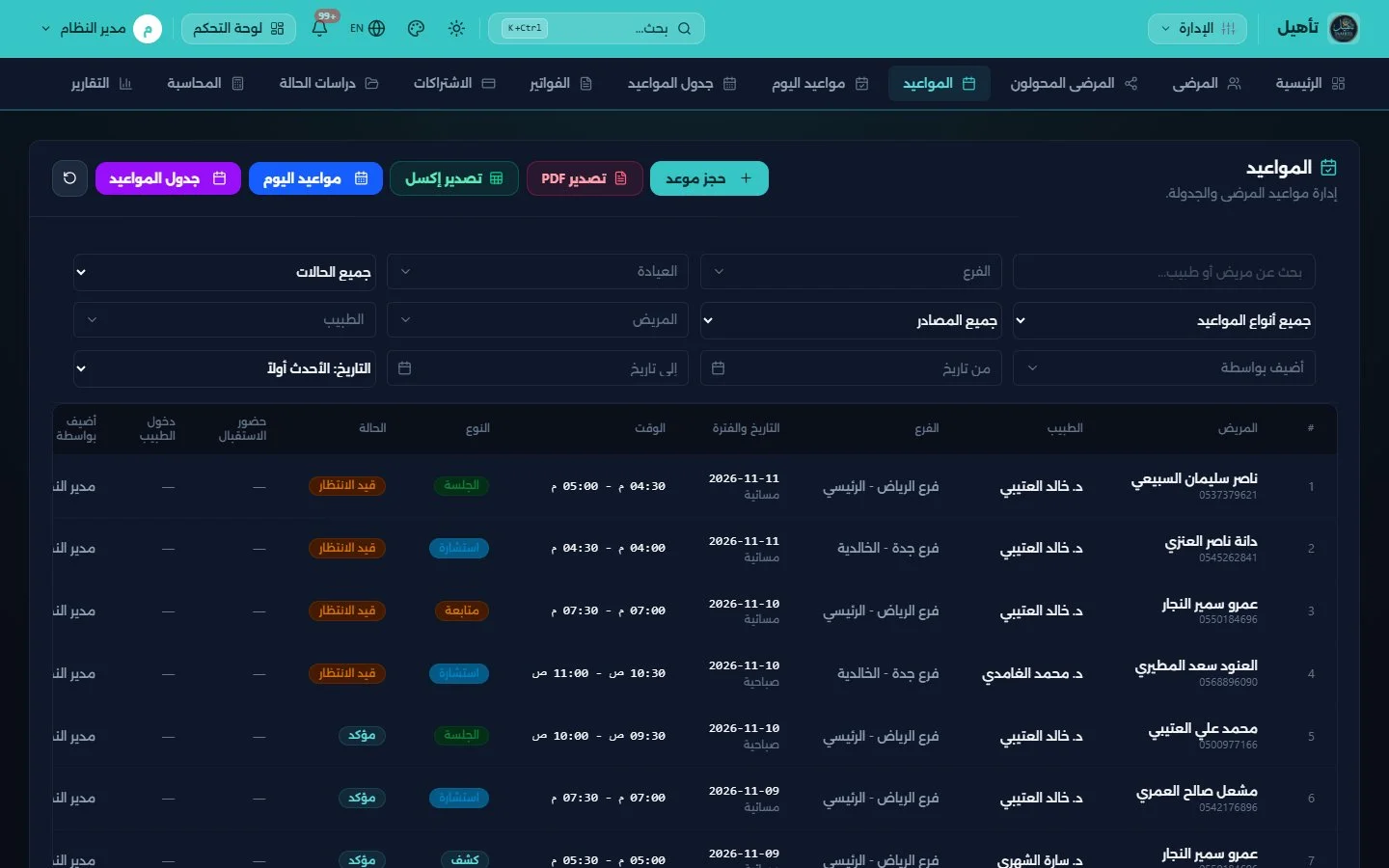Open the المريض filter dropdown
The image size is (1389, 868).
point(537,320)
